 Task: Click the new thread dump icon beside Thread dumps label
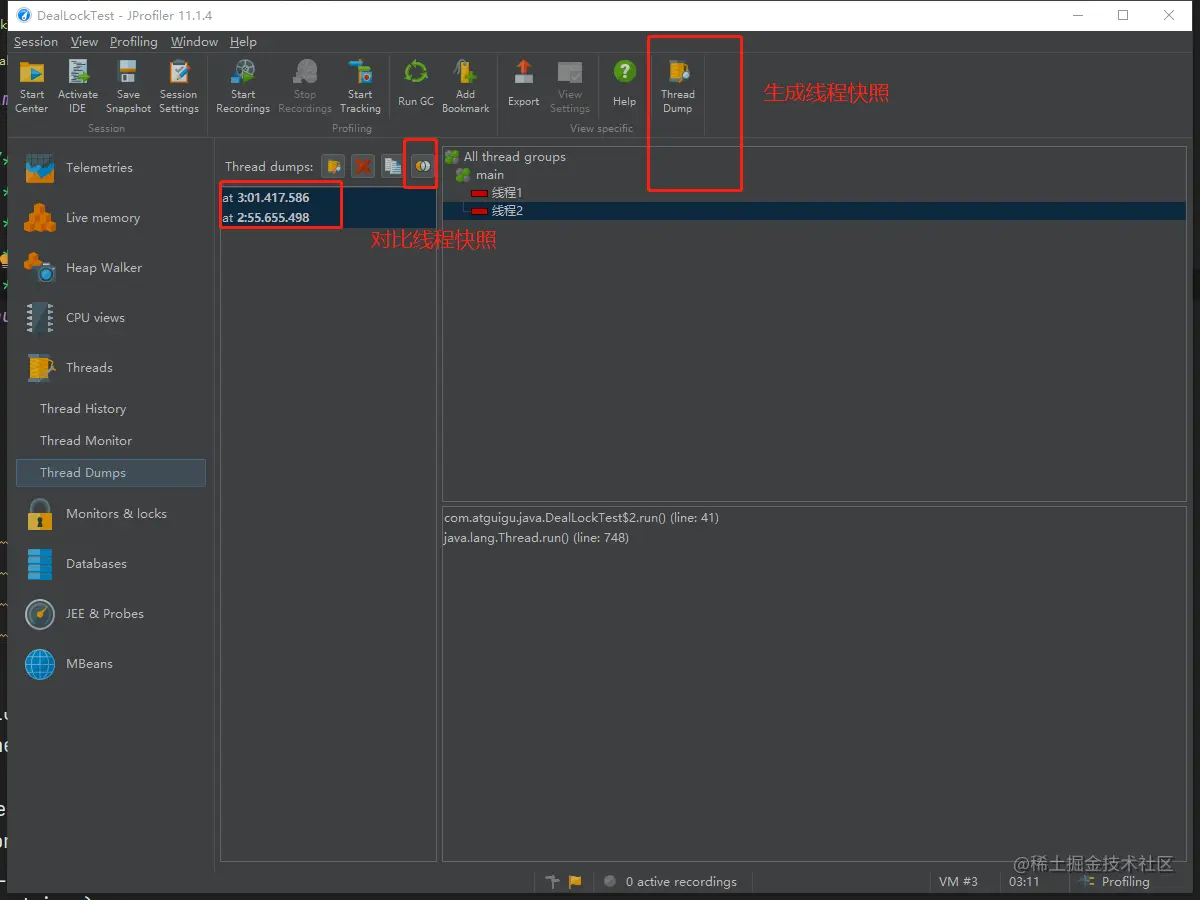point(334,166)
